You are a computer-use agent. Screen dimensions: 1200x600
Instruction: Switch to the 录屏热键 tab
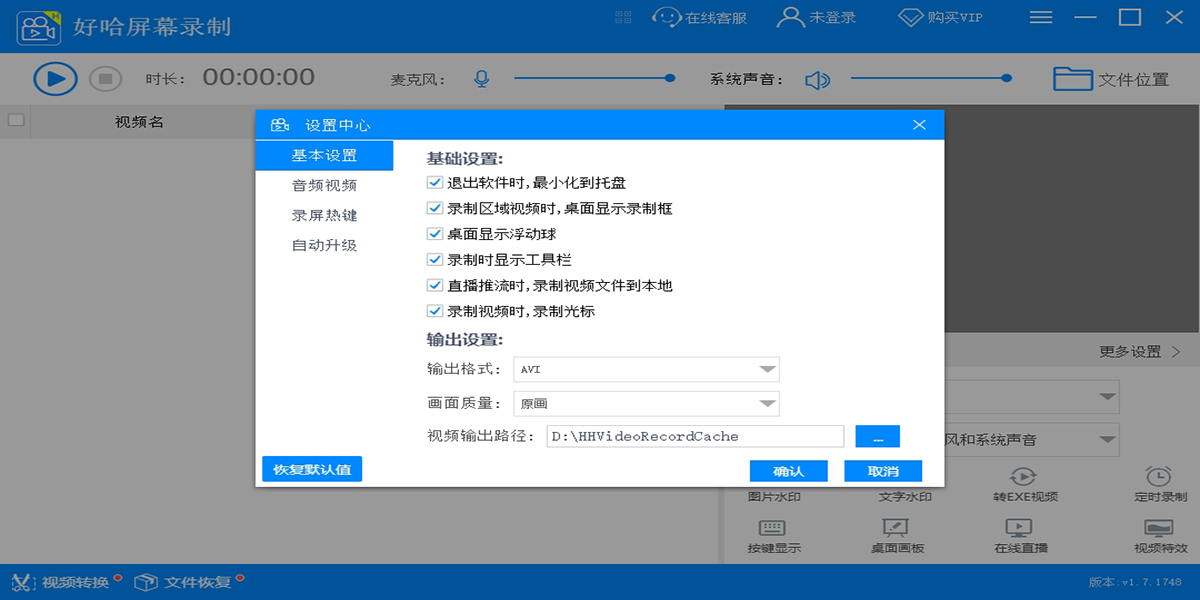coord(324,216)
